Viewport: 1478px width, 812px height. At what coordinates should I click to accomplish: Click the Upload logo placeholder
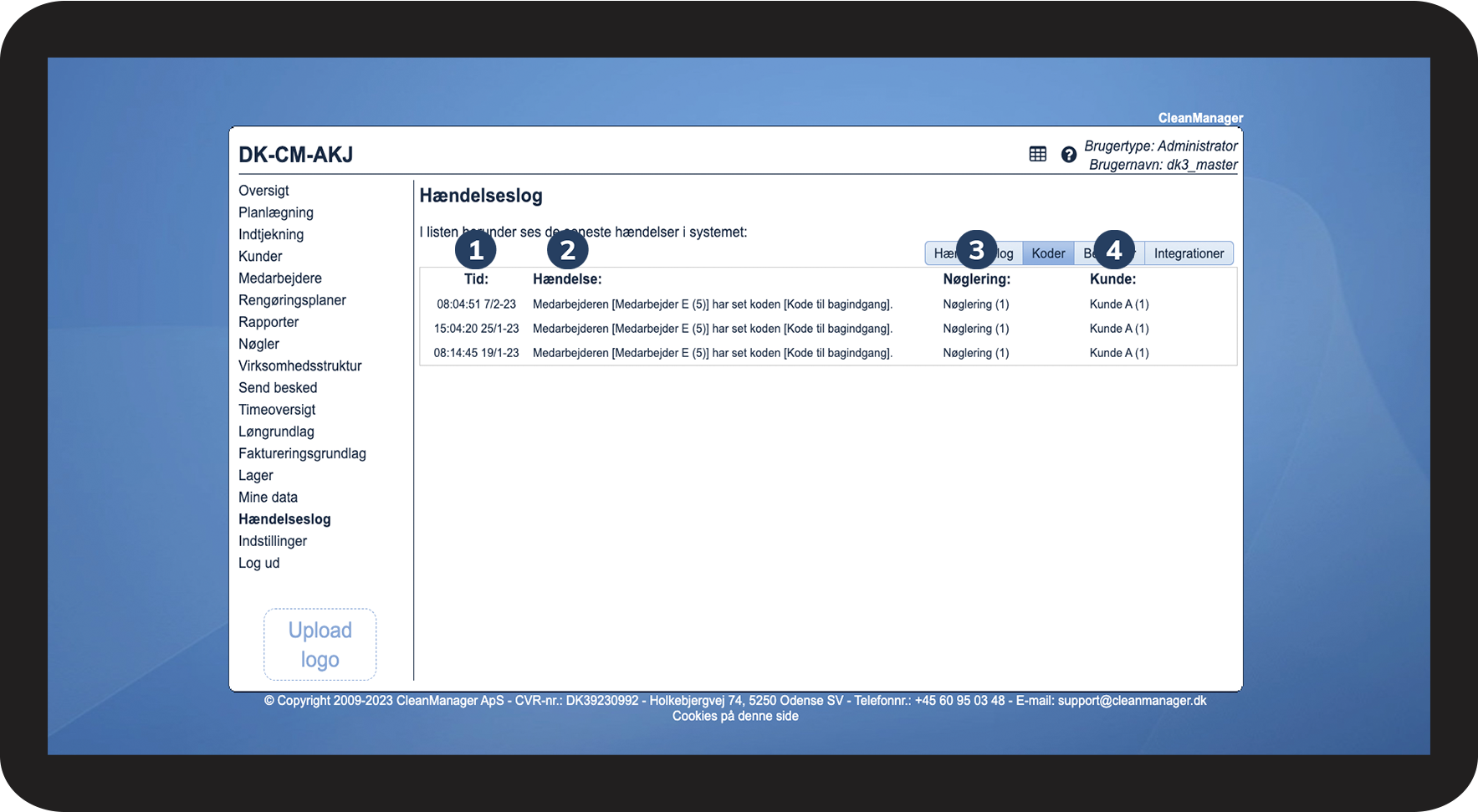click(x=320, y=645)
